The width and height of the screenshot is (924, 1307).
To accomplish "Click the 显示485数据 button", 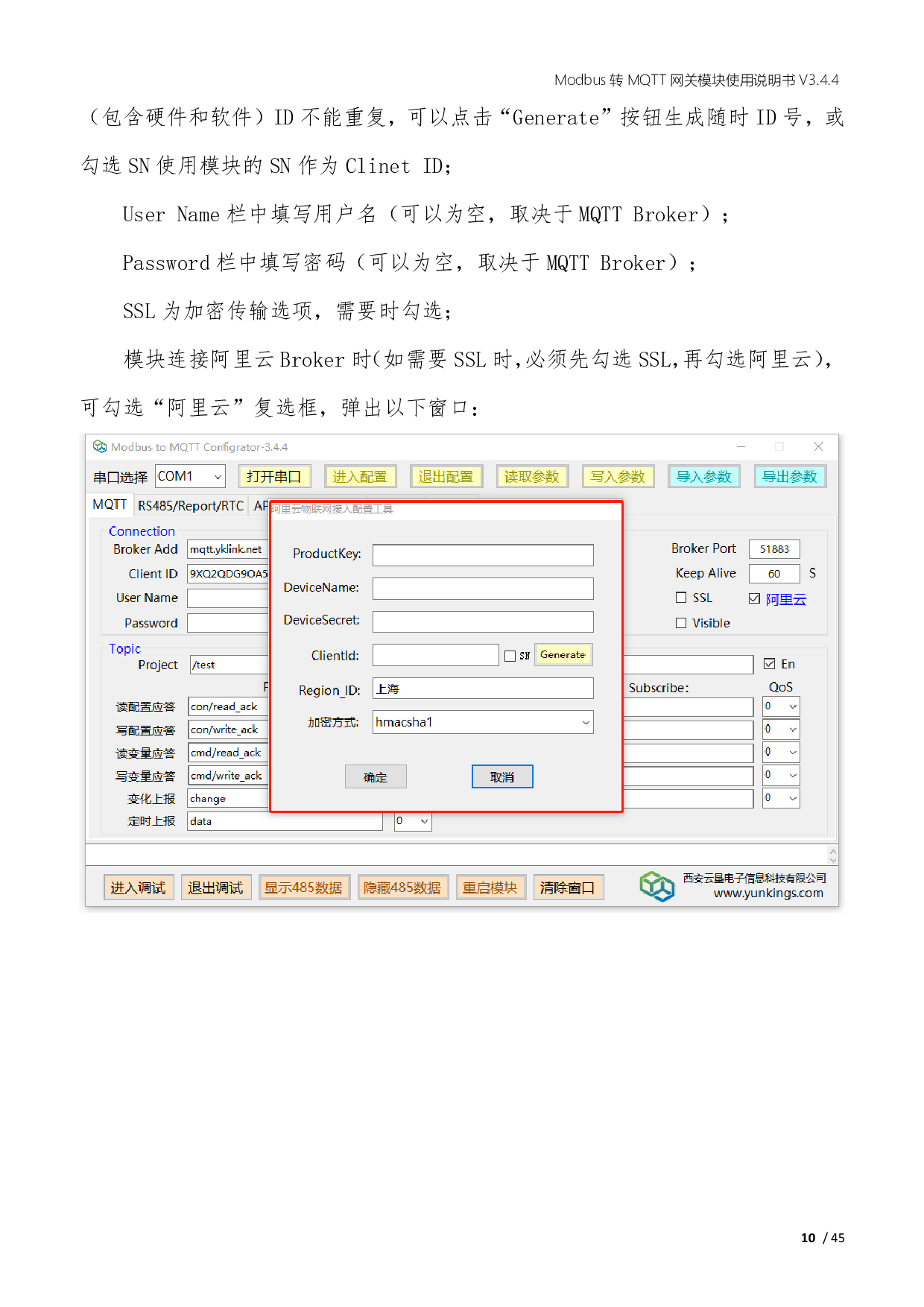I will (304, 887).
